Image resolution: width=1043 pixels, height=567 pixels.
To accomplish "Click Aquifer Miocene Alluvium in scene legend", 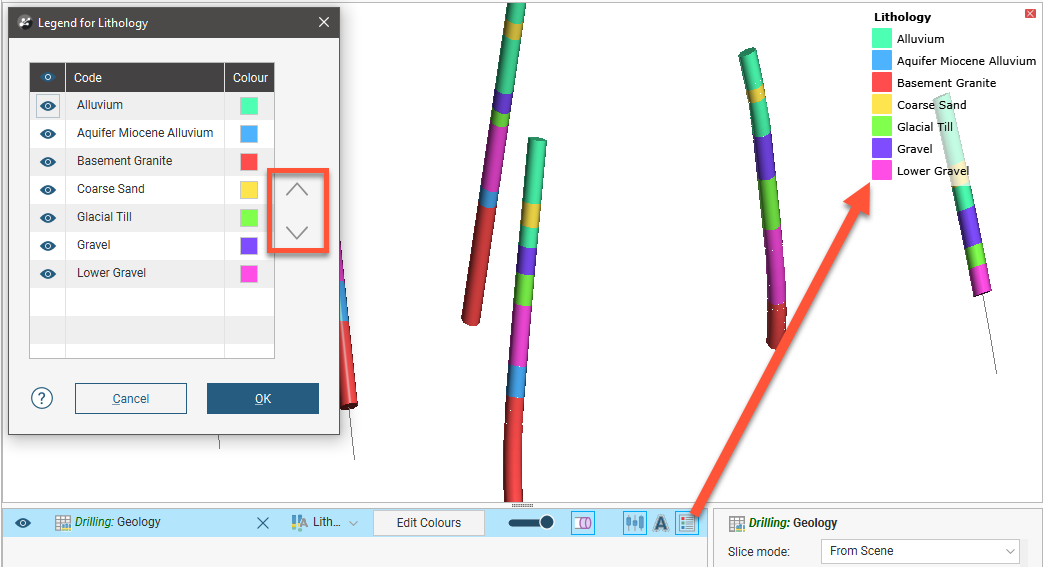I will click(966, 61).
